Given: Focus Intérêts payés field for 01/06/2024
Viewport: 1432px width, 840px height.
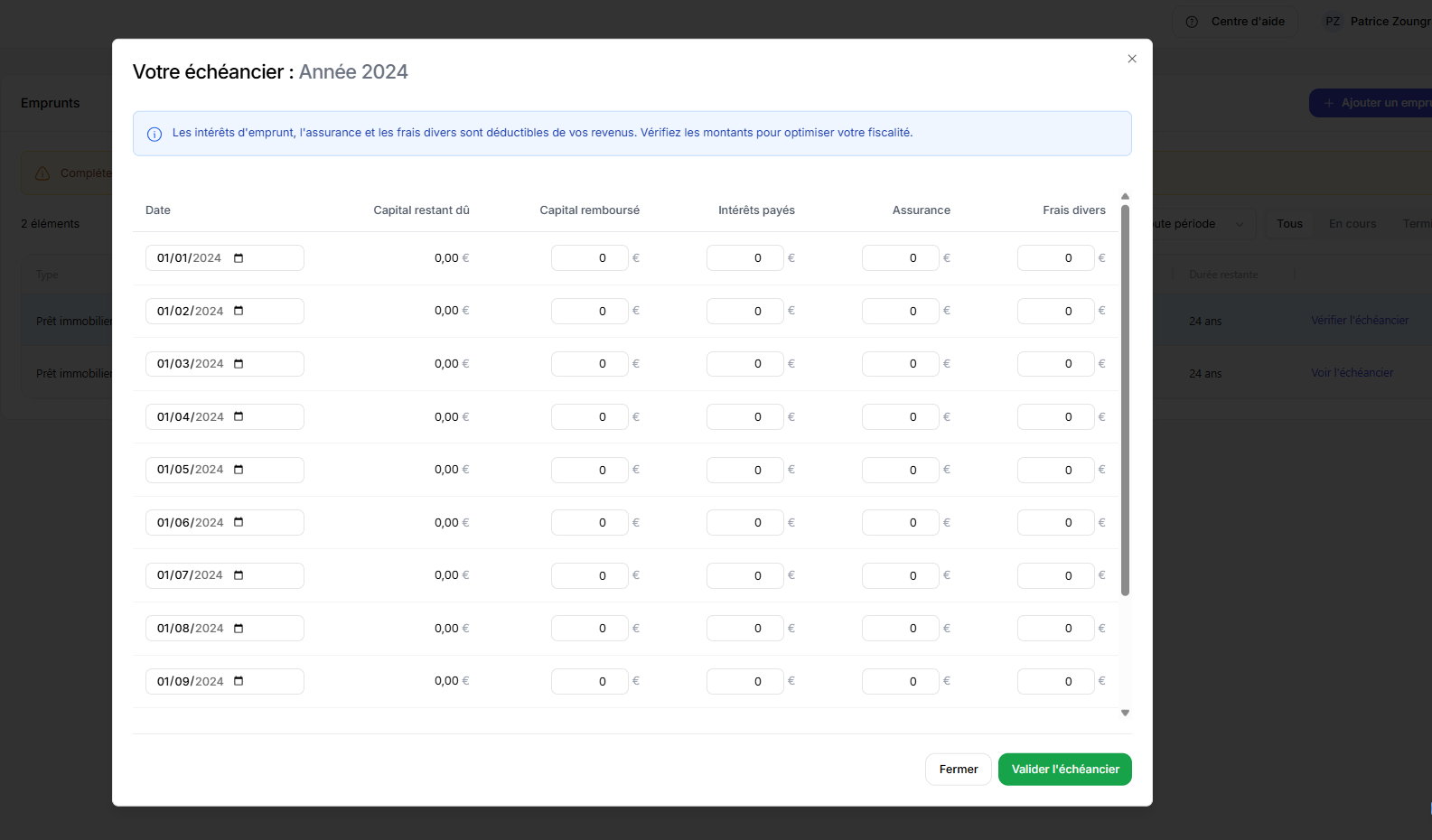Looking at the screenshot, I should point(744,522).
